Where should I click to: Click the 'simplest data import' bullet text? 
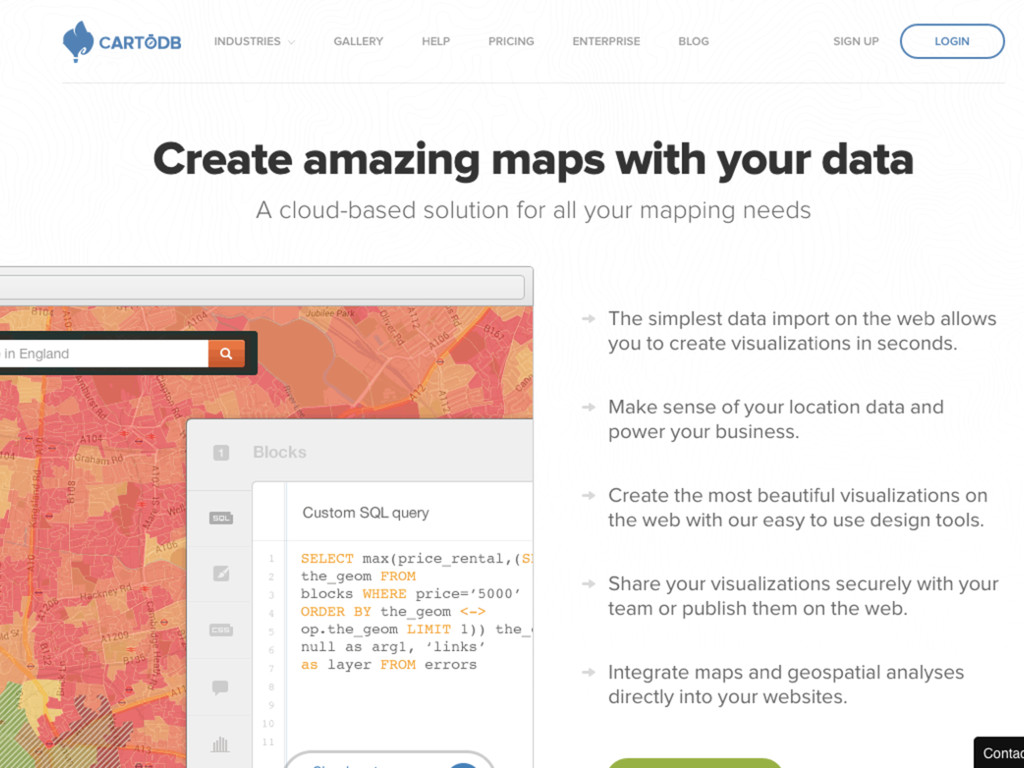[x=802, y=331]
